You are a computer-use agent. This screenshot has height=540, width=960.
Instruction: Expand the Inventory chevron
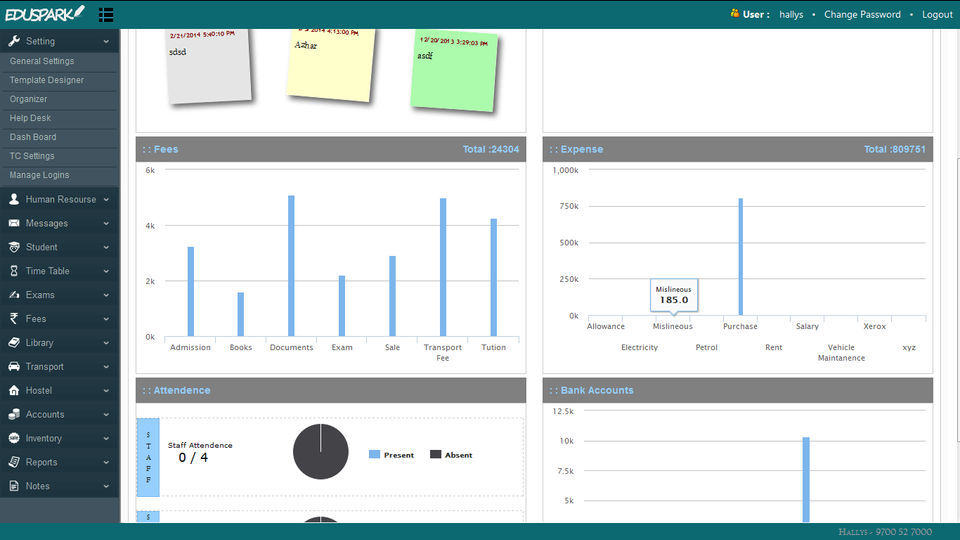106,438
